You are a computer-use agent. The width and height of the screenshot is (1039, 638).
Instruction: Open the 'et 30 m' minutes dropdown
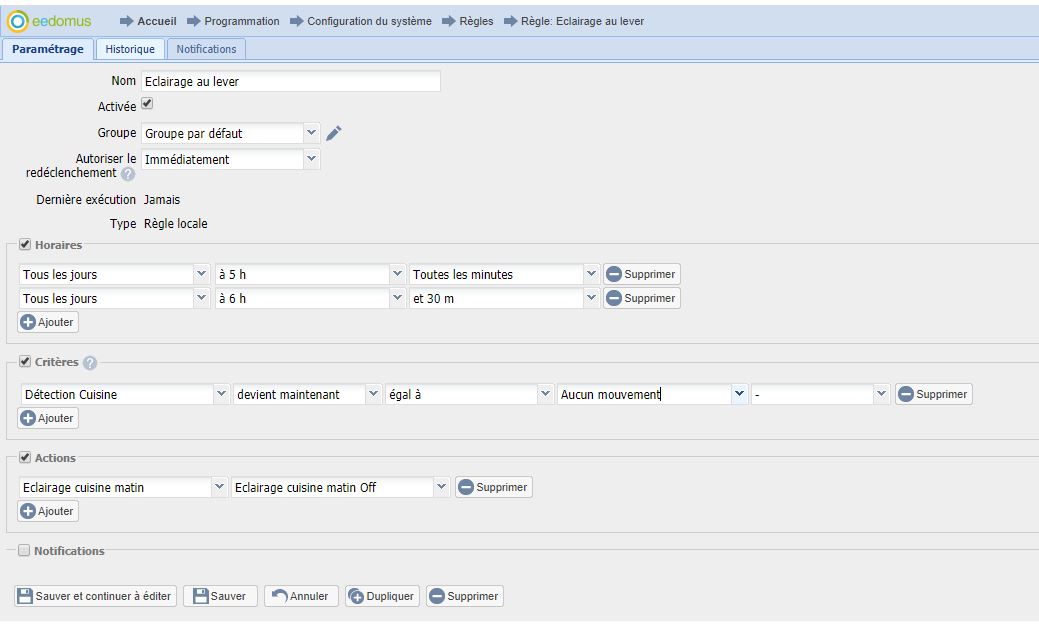591,298
